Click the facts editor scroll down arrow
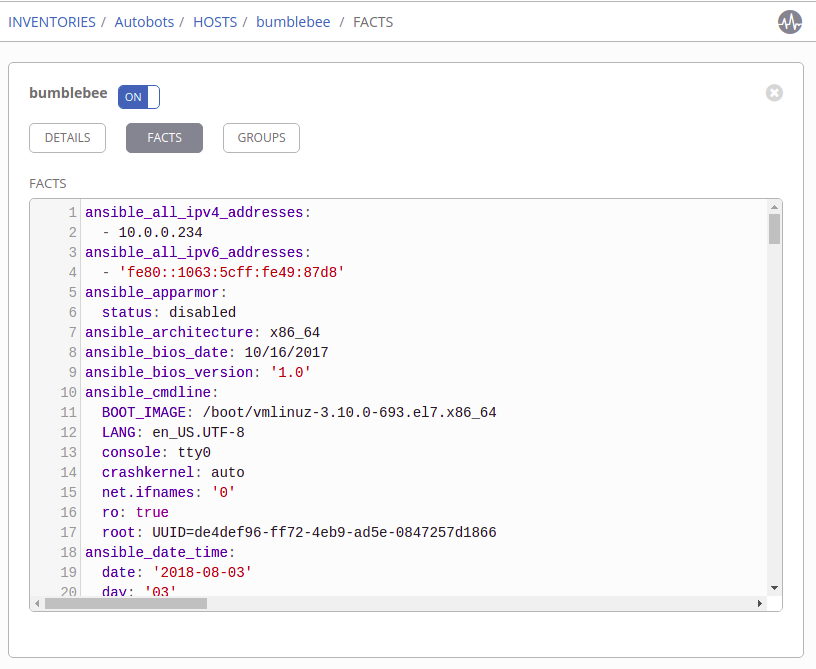Screen dimensions: 816x669 click(x=774, y=588)
